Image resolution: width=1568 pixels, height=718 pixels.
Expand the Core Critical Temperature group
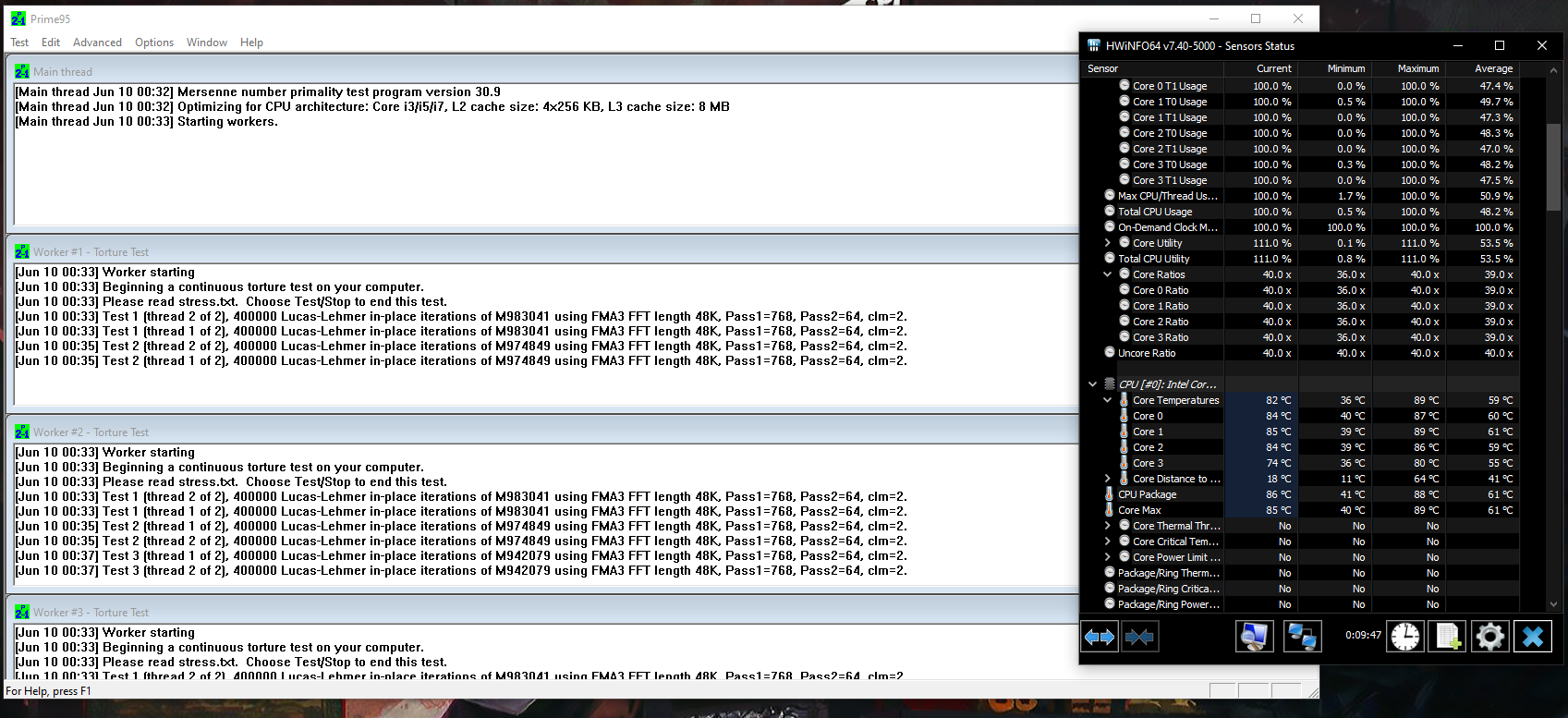(x=1108, y=542)
